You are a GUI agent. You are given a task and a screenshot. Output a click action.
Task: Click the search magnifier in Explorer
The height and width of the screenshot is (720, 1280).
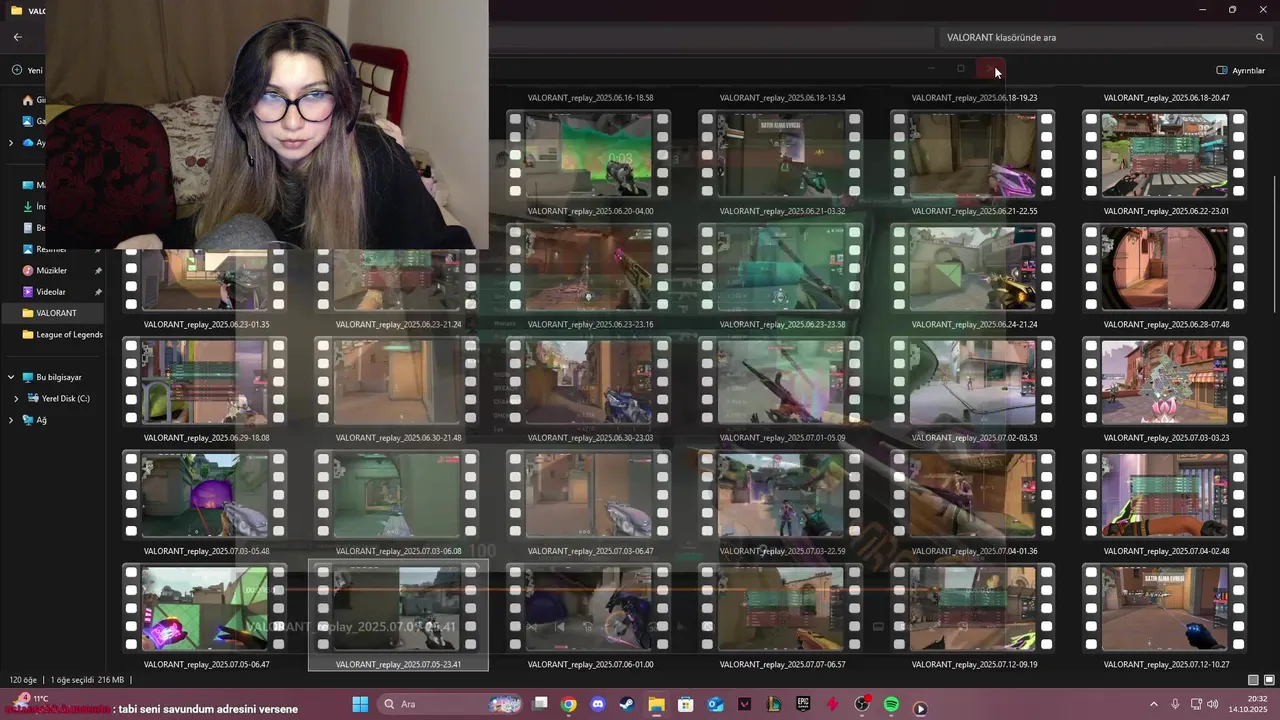[x=1259, y=37]
